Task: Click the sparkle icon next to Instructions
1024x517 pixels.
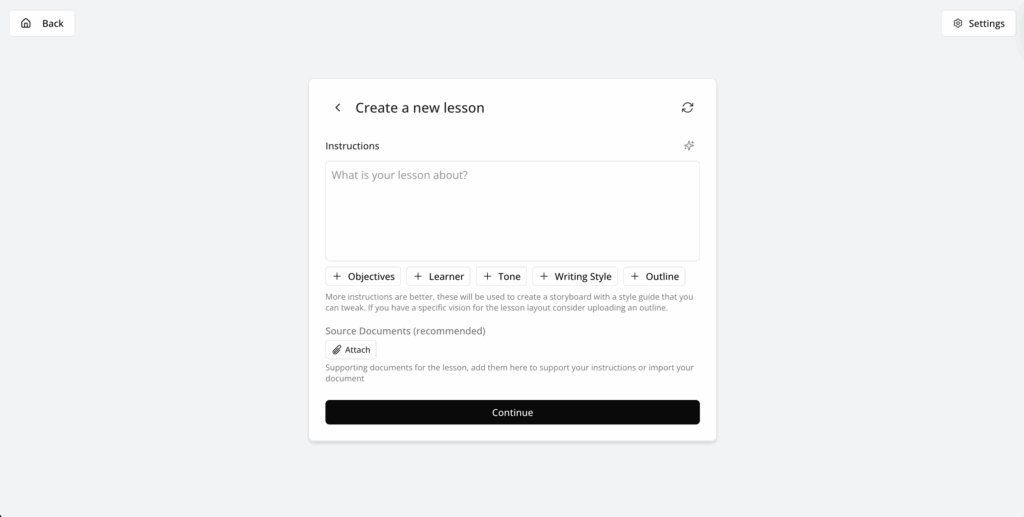Action: [689, 146]
